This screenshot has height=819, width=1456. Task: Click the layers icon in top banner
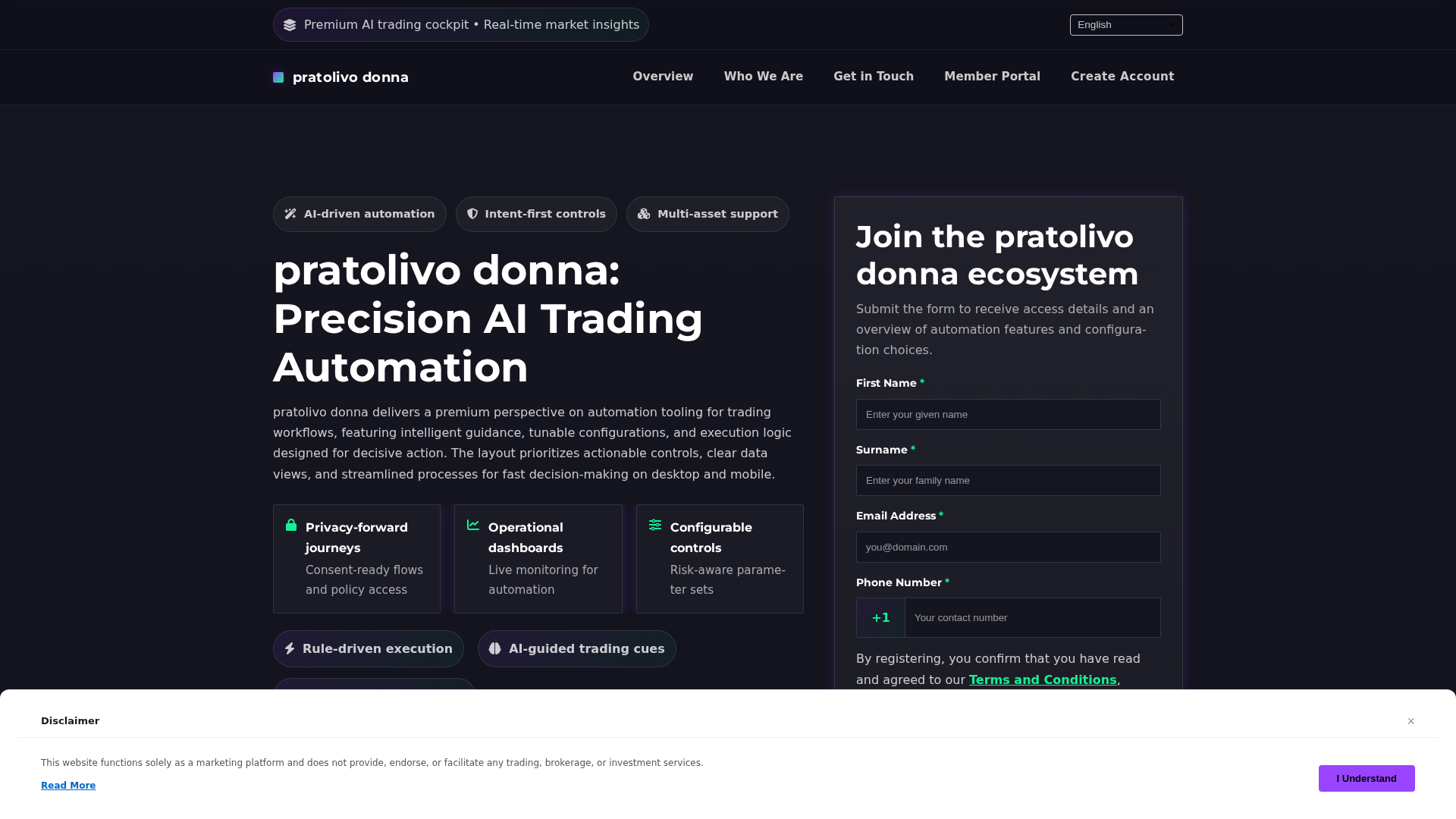tap(290, 25)
